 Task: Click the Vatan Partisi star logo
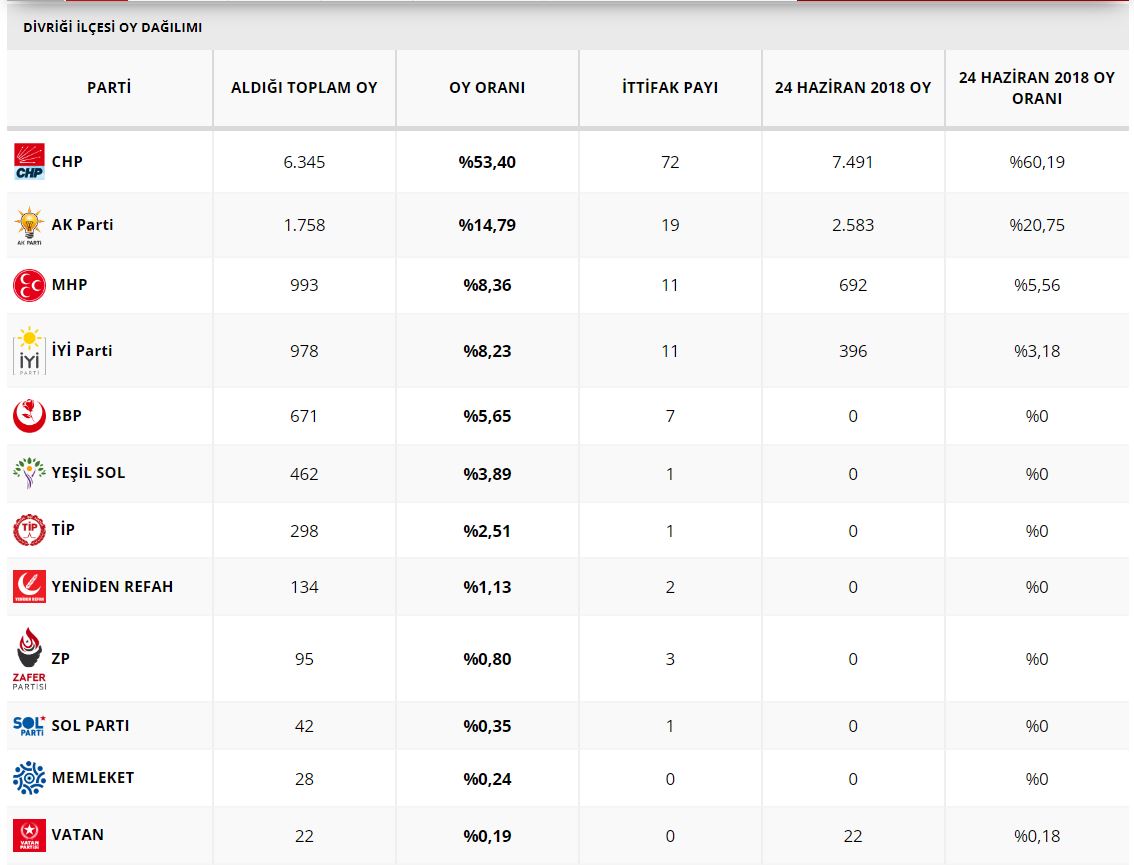[29, 835]
